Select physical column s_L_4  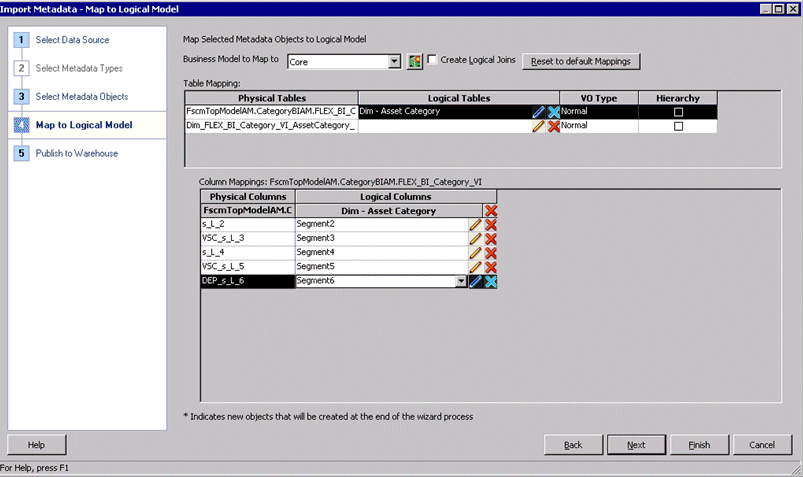click(x=248, y=253)
